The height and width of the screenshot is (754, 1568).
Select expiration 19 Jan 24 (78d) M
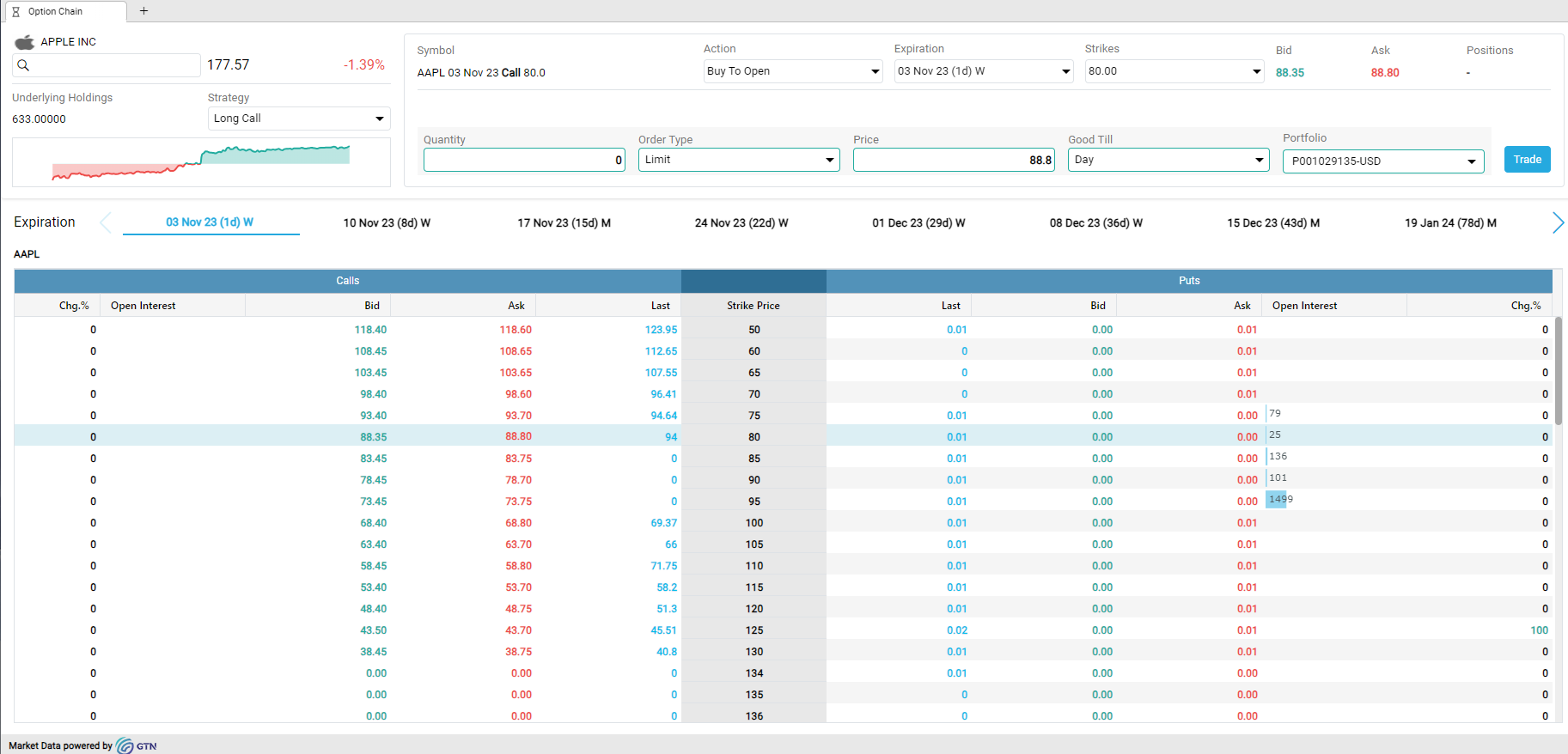pos(1450,223)
